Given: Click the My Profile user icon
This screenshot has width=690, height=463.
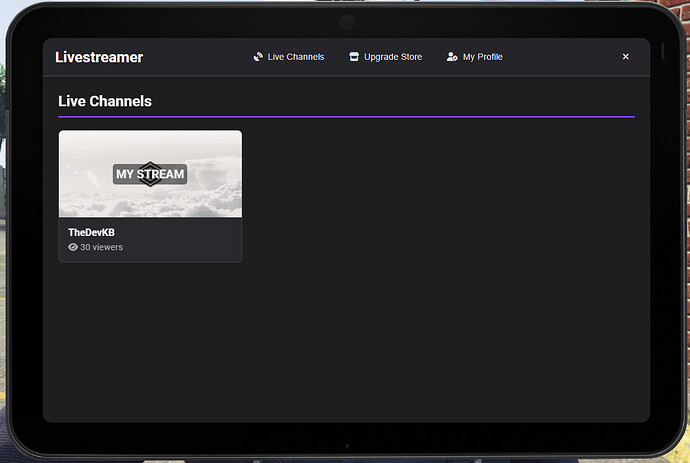Looking at the screenshot, I should (452, 57).
